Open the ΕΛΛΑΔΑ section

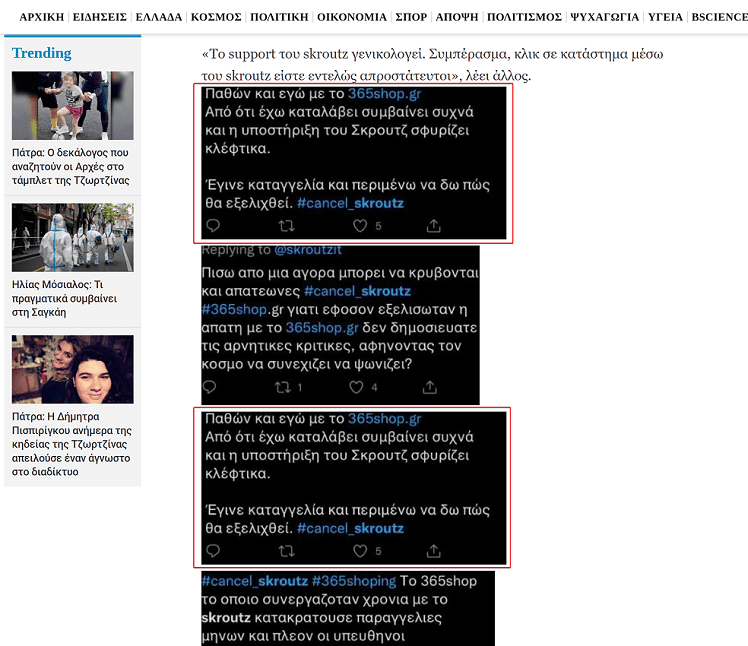(x=159, y=17)
